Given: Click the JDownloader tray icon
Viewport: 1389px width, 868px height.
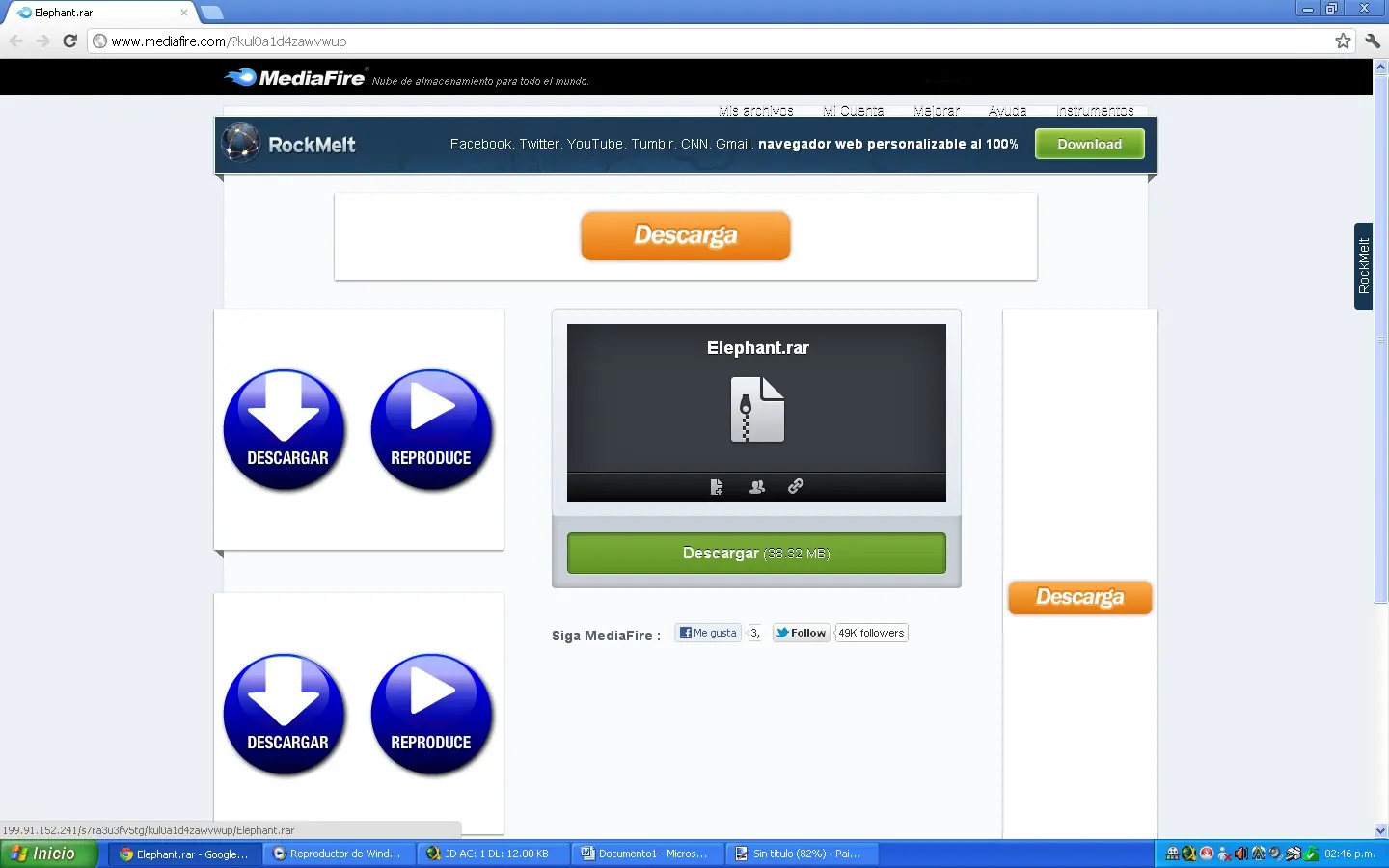Looking at the screenshot, I should coord(1188,854).
